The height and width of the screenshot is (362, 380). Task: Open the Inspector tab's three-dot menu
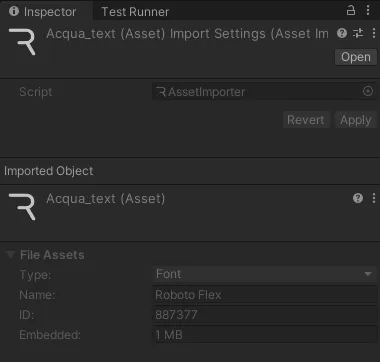(x=368, y=10)
